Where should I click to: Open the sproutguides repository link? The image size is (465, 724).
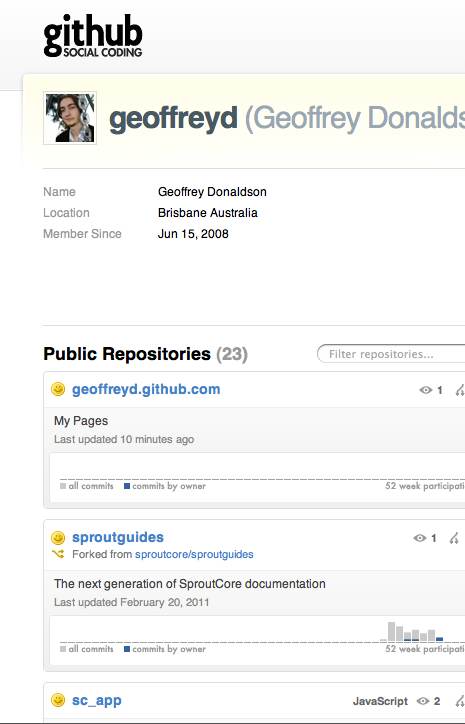pos(118,537)
